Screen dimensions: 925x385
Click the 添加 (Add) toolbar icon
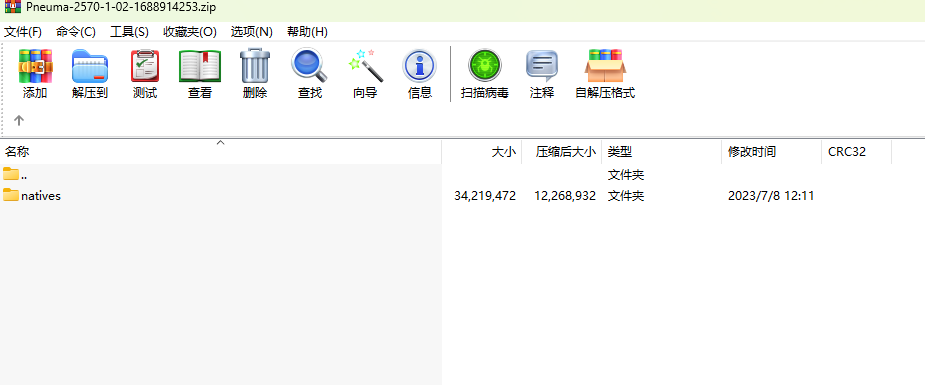(35, 65)
